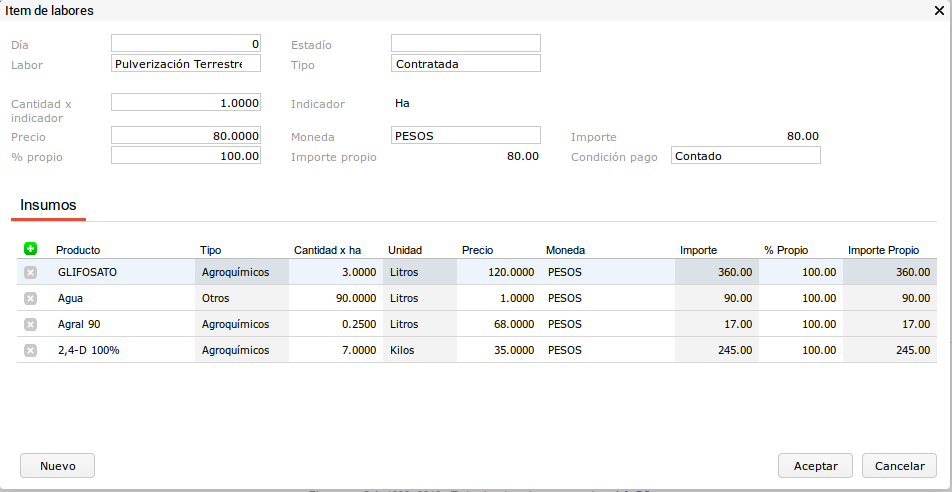Open the Moneda field showing PESOS

point(465,135)
